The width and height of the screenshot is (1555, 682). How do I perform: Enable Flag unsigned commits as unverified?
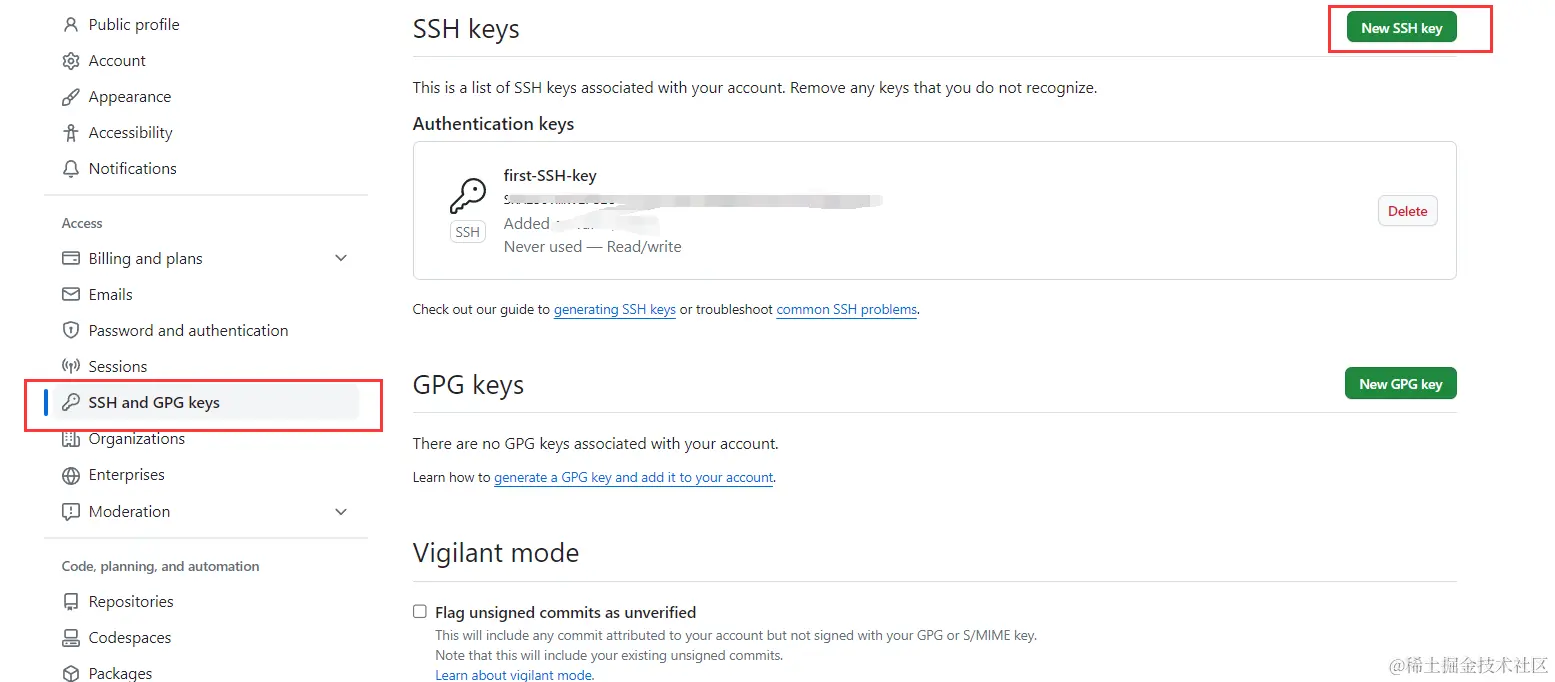tap(420, 612)
